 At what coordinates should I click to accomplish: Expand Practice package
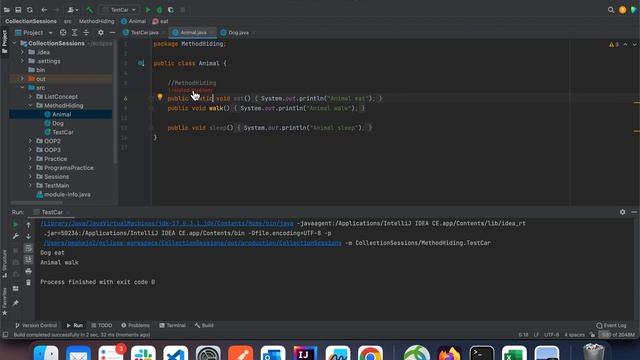pyautogui.click(x=31, y=159)
